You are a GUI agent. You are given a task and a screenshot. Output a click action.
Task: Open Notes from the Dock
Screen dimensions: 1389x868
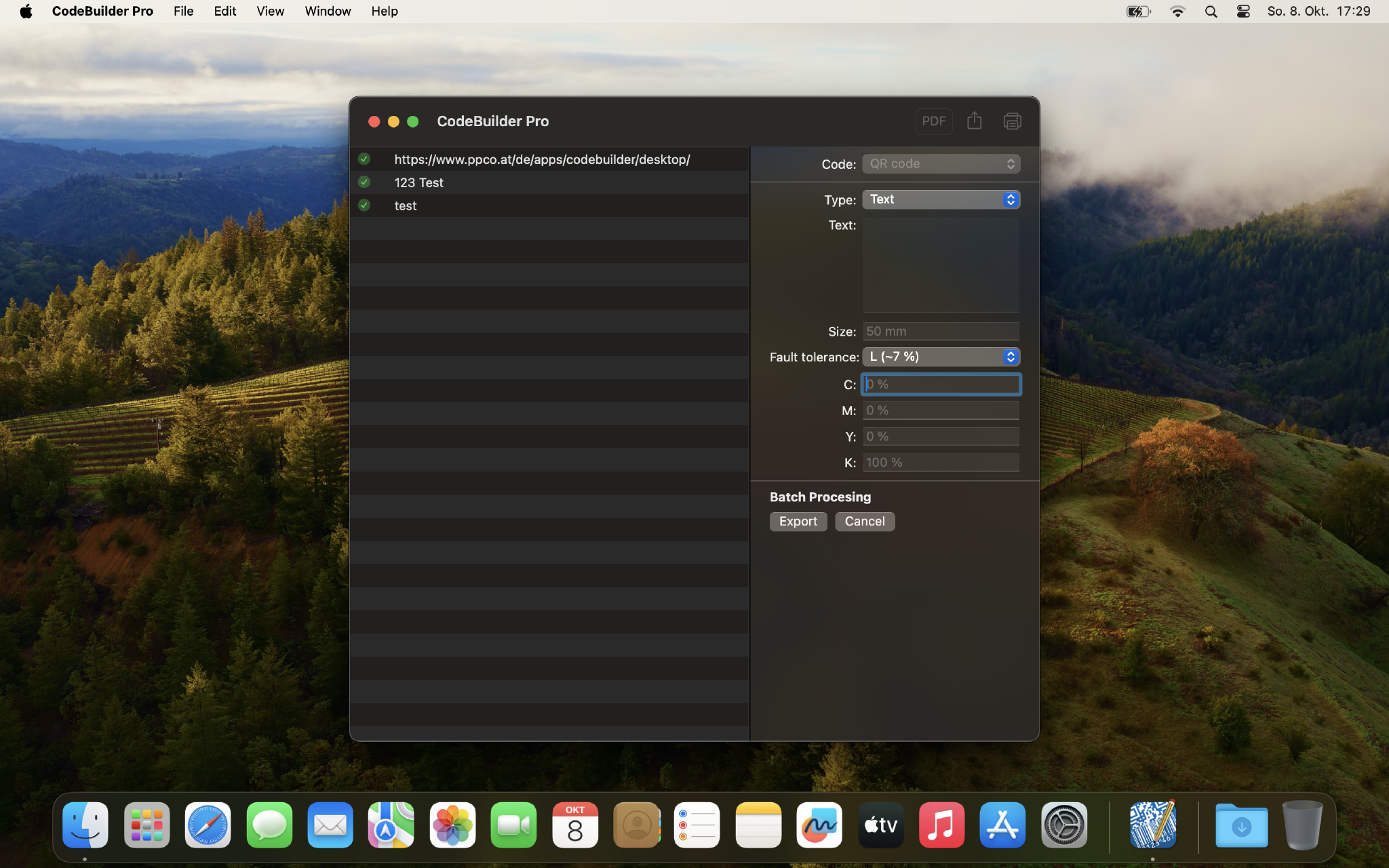point(758,825)
